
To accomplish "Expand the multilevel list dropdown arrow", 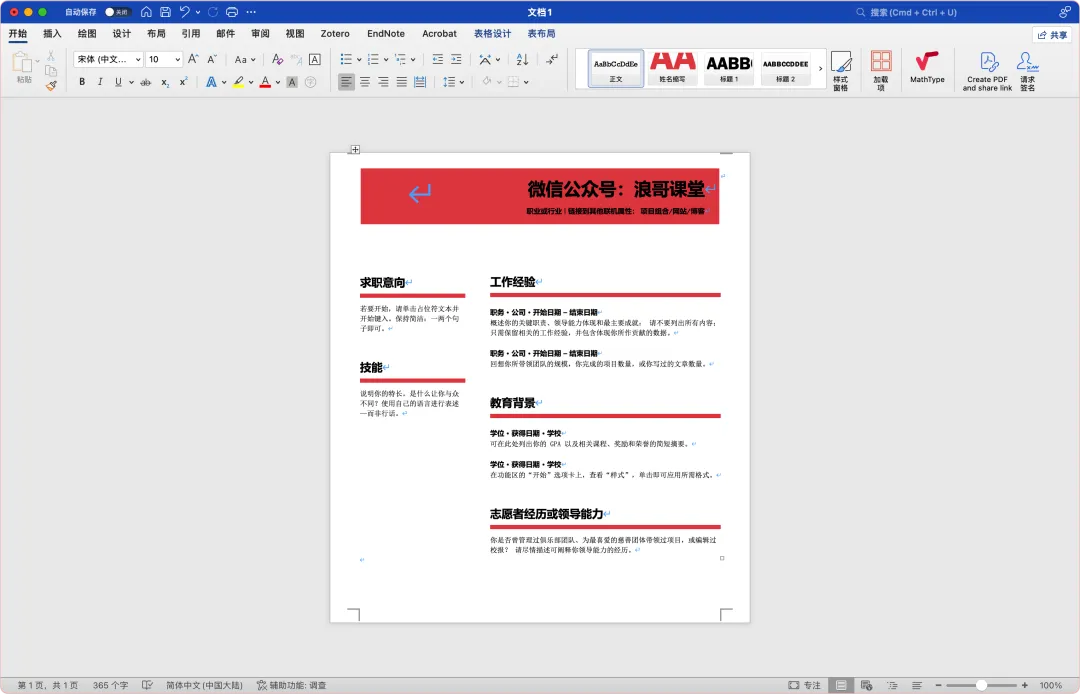I will [413, 60].
